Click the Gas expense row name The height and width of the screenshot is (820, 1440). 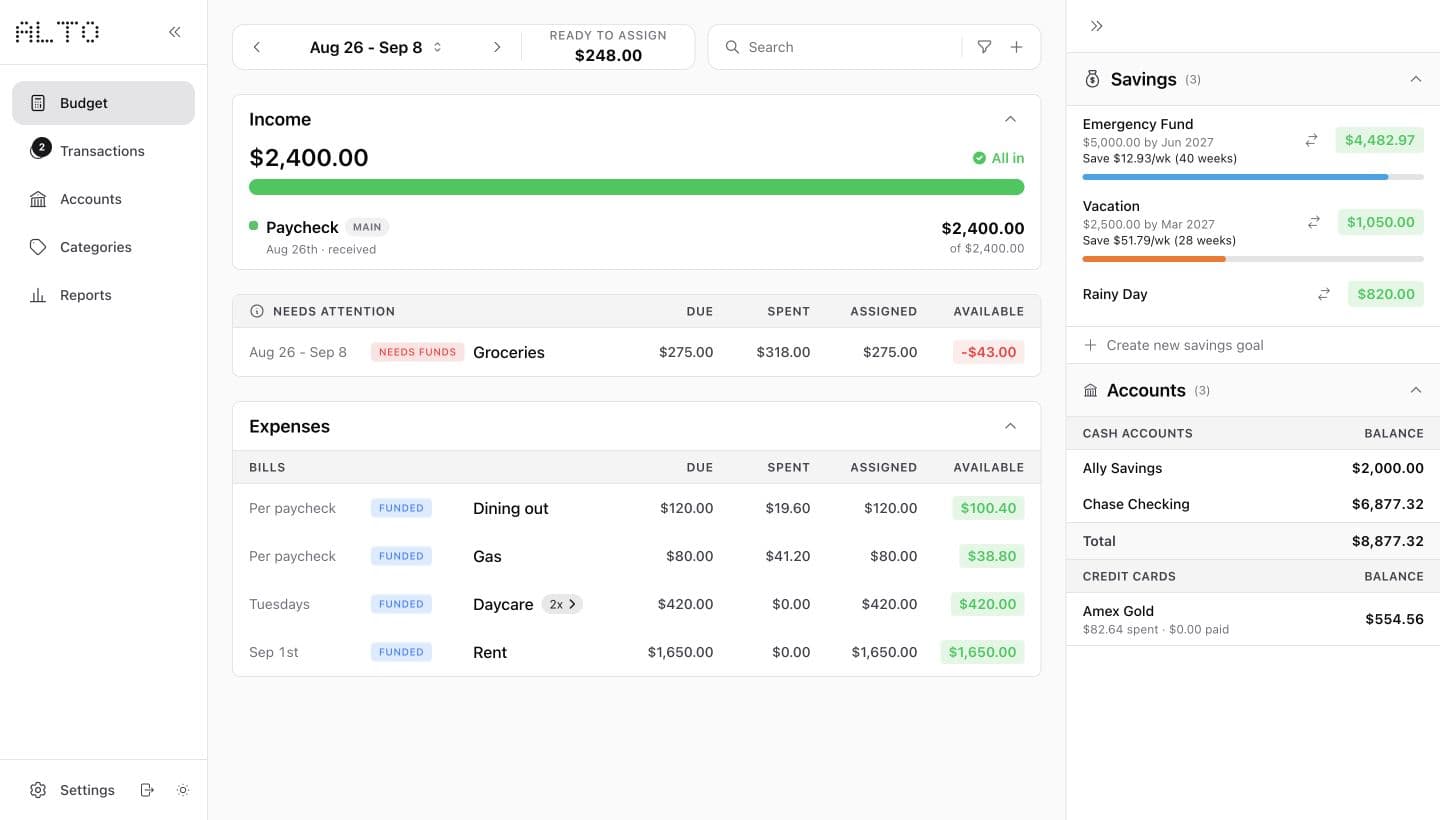coord(487,556)
